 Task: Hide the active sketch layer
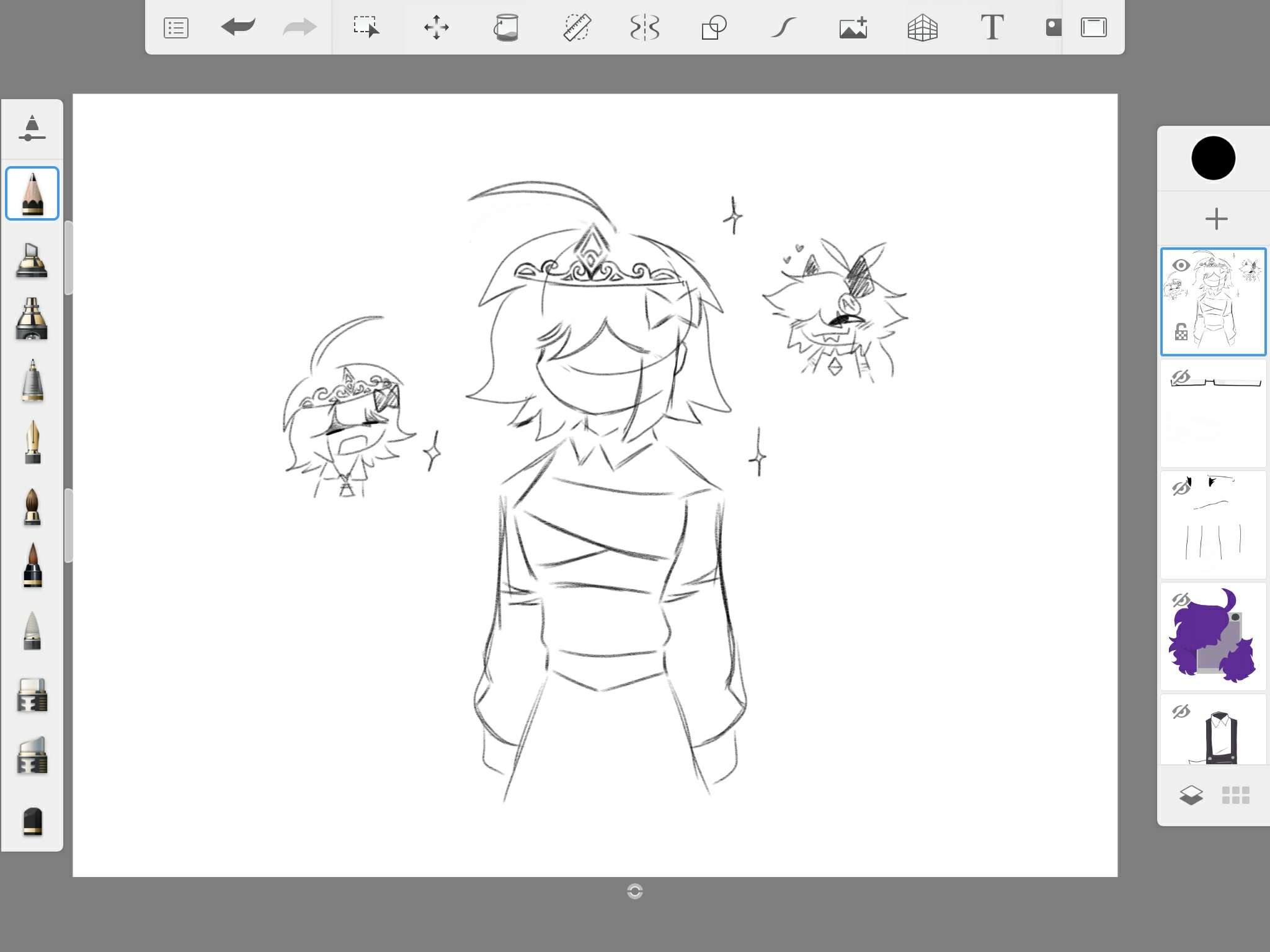coord(1181,265)
